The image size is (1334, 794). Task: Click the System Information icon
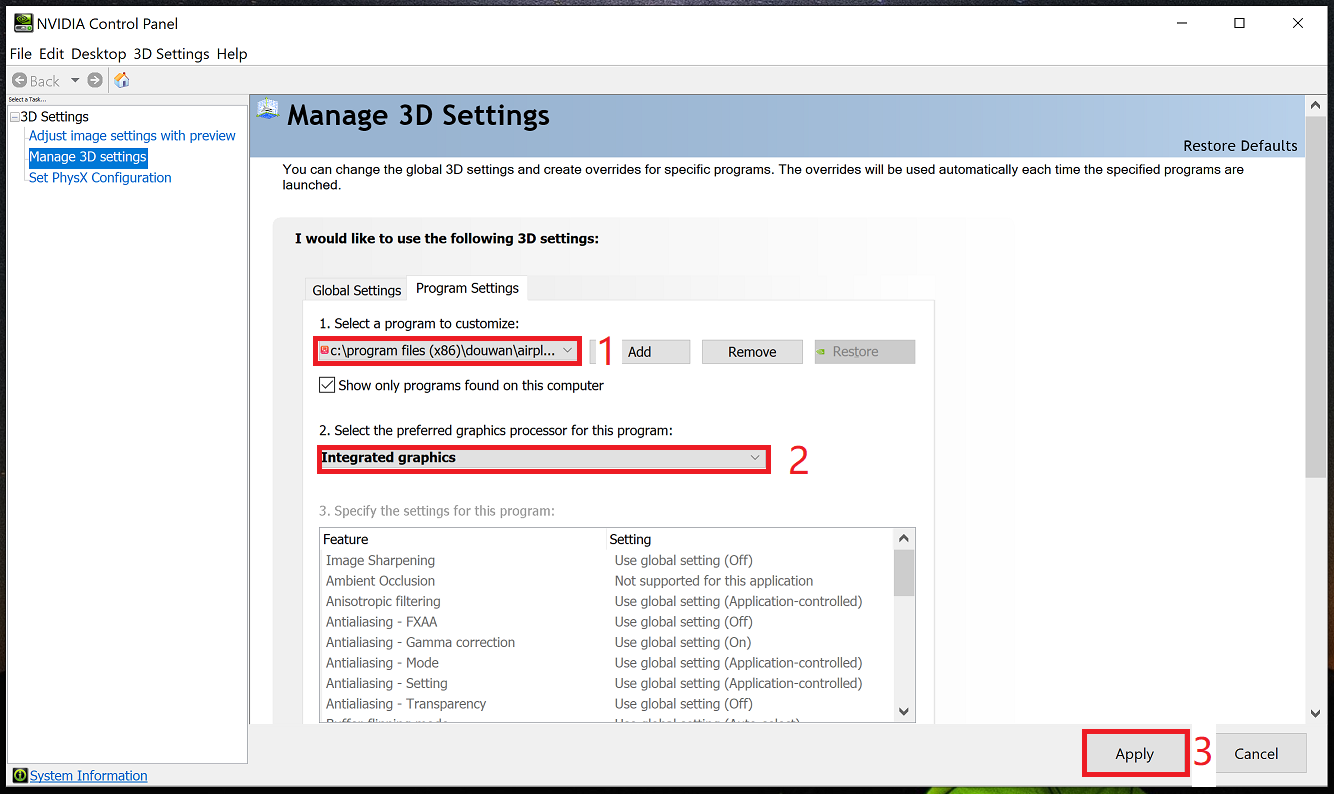pyautogui.click(x=19, y=776)
